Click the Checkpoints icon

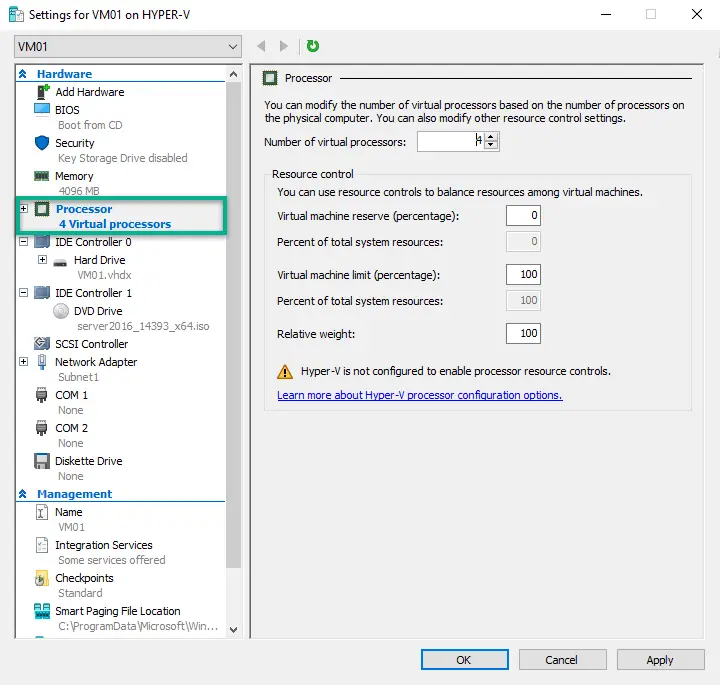[x=42, y=578]
